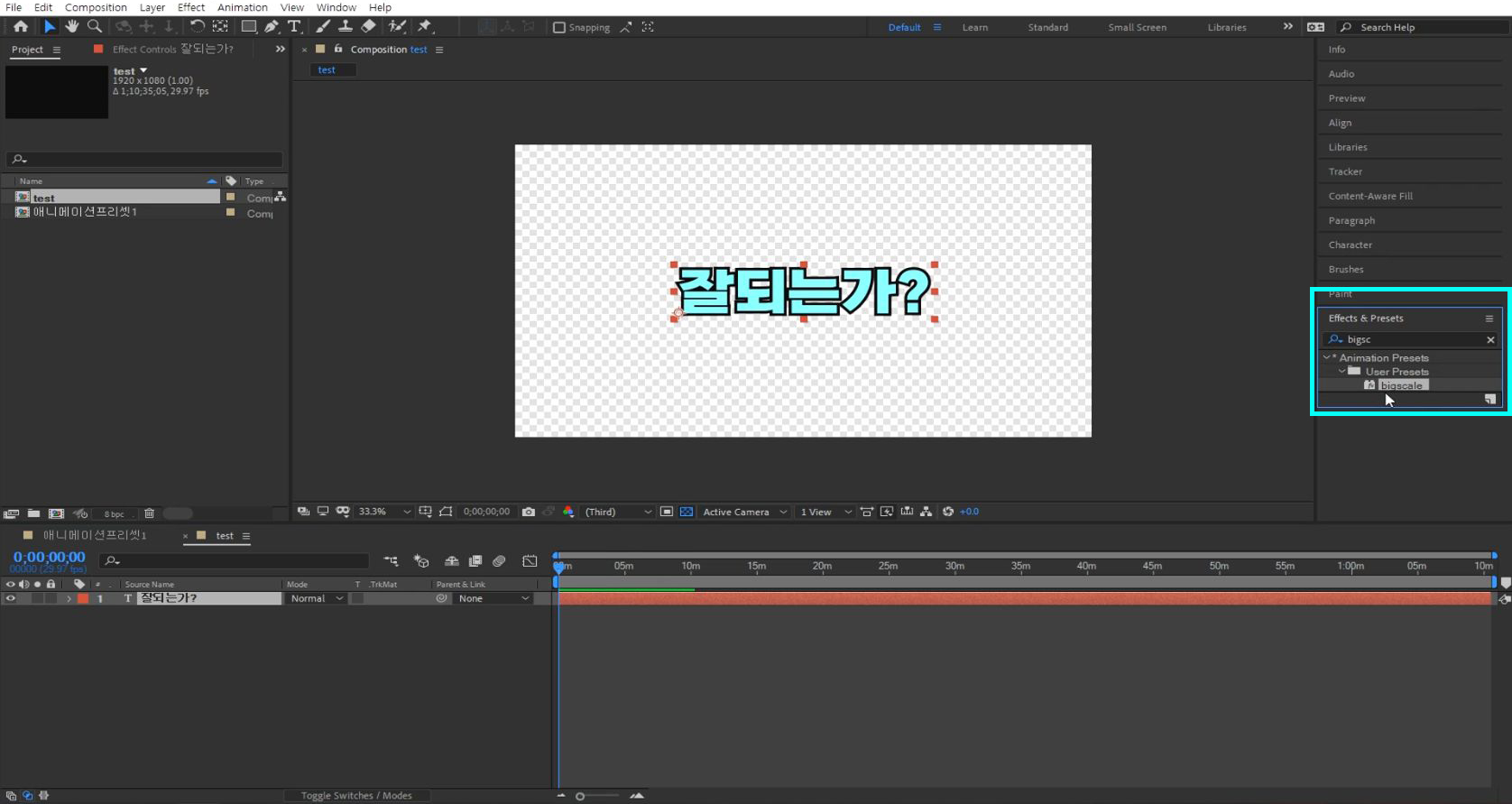Viewport: 1512px width, 804px height.
Task: Open the File menu
Action: click(x=14, y=7)
